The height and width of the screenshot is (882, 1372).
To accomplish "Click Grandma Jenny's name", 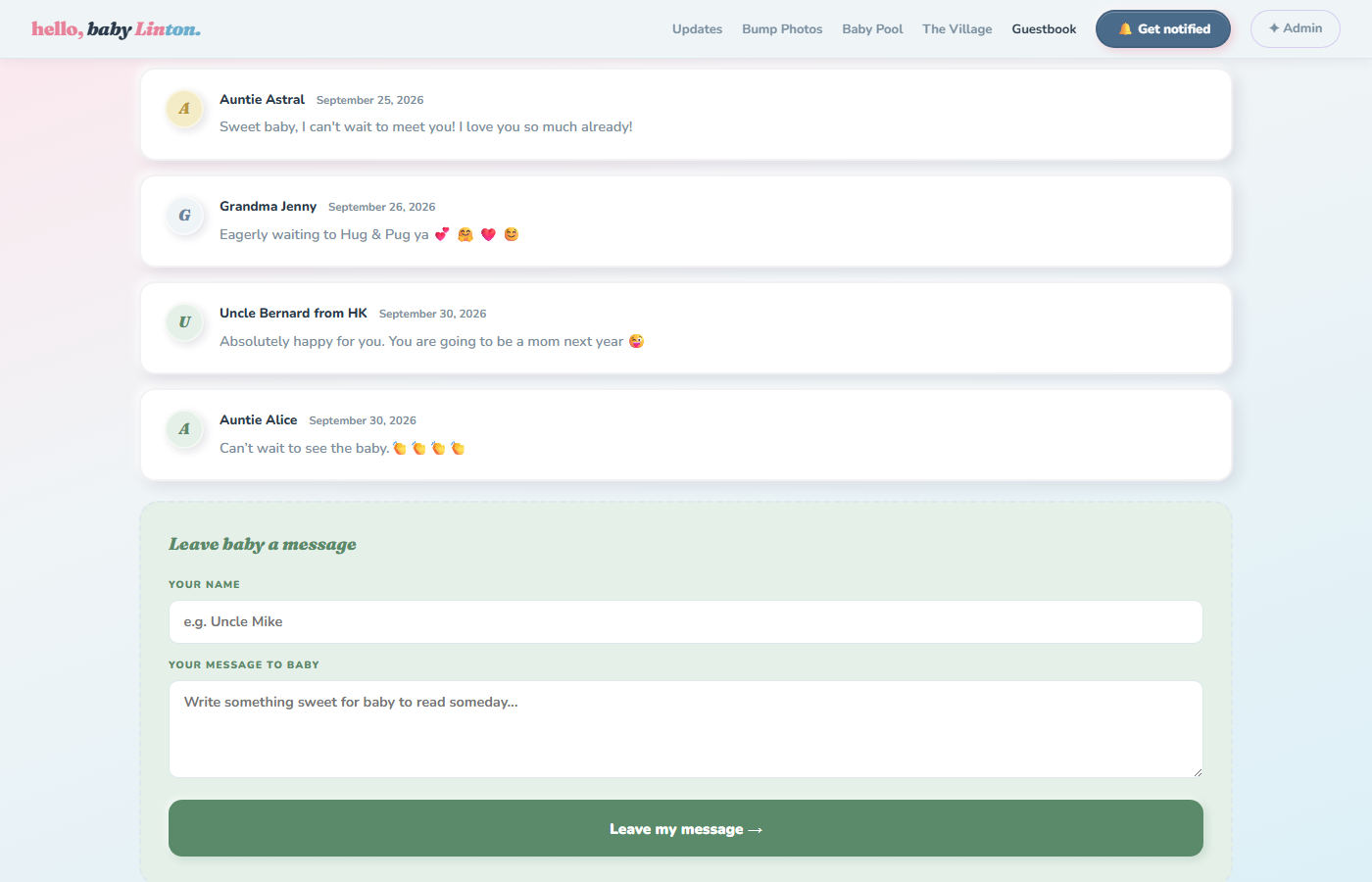I will click(268, 207).
